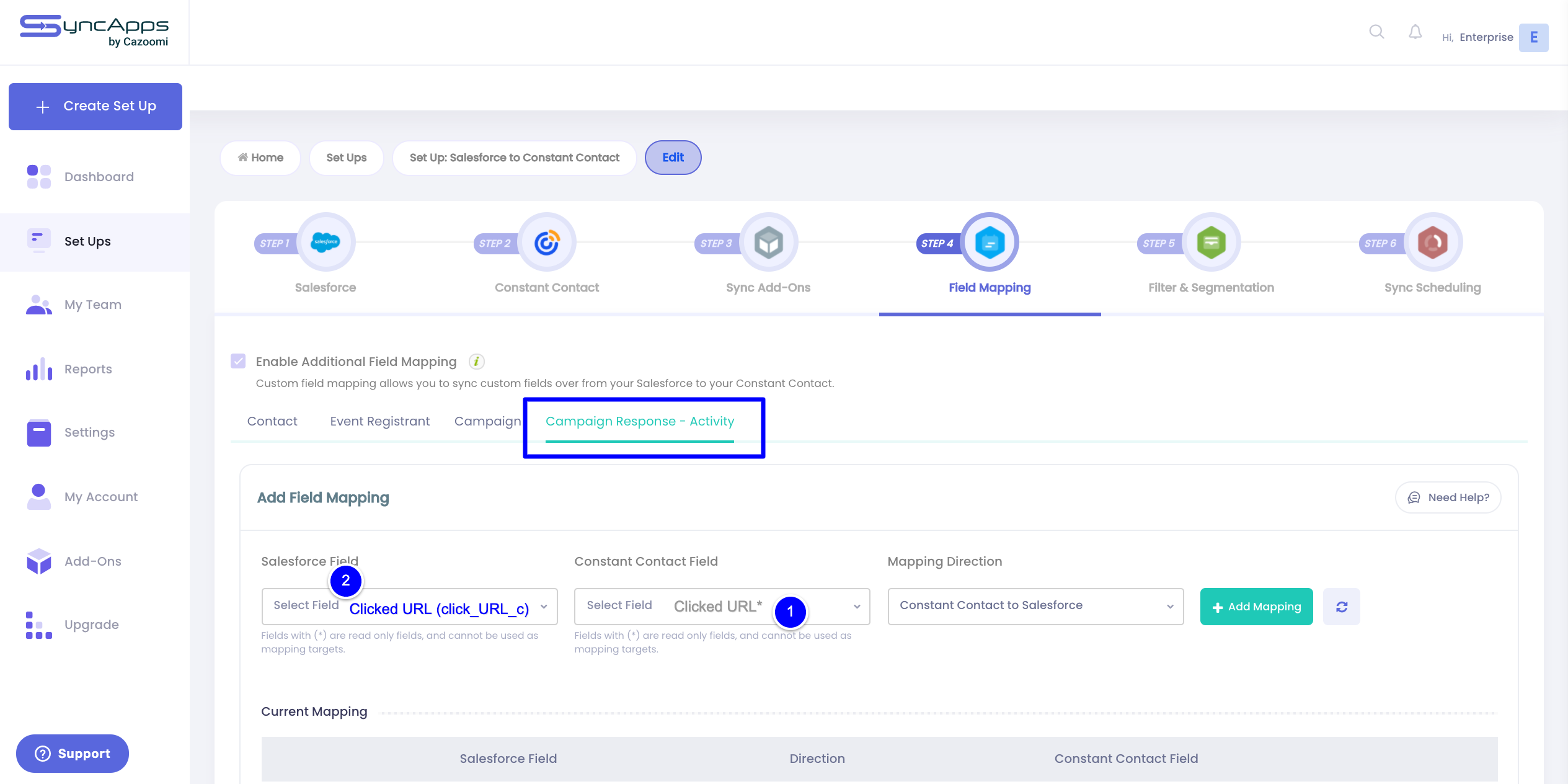
Task: Switch to the Contact tab
Action: pos(272,421)
